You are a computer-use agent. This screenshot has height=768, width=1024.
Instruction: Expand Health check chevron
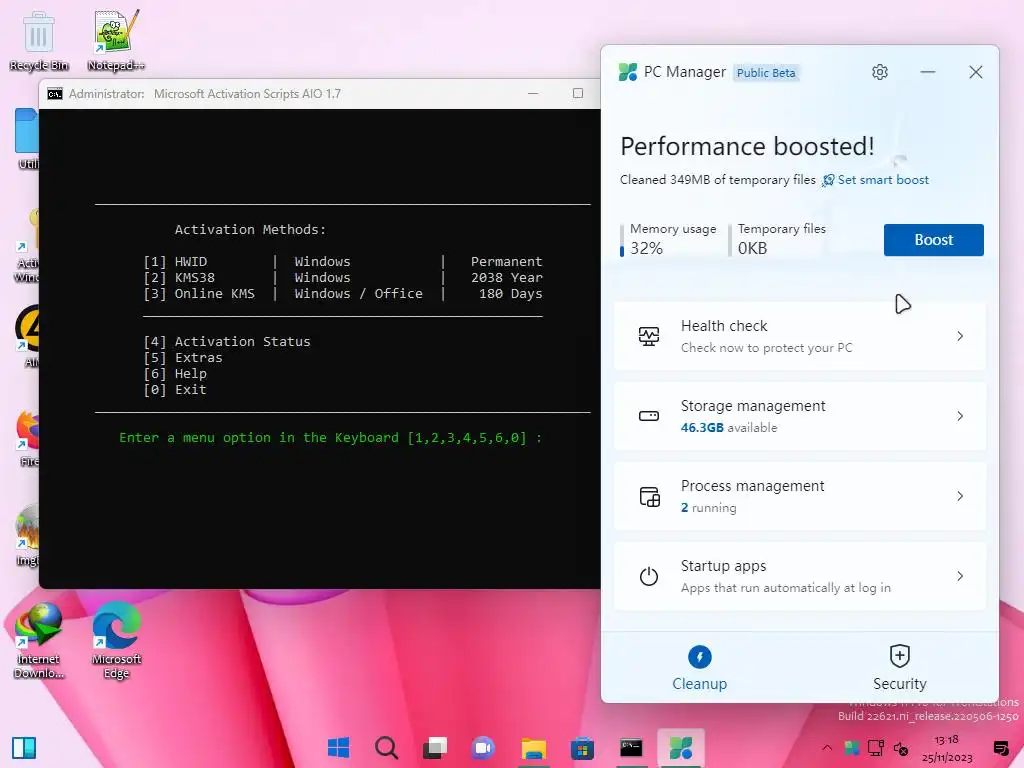(960, 336)
